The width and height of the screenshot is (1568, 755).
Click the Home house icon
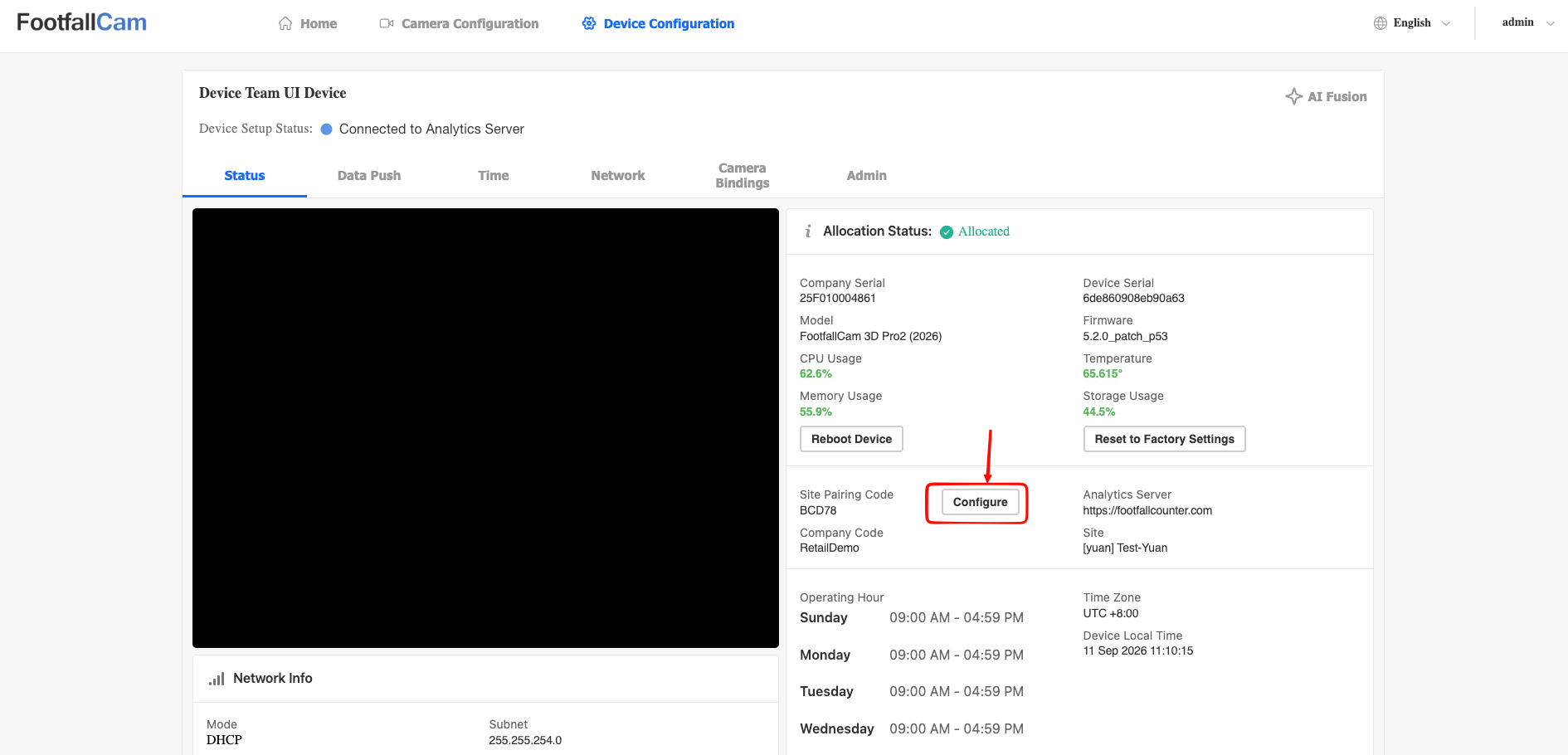coord(285,23)
